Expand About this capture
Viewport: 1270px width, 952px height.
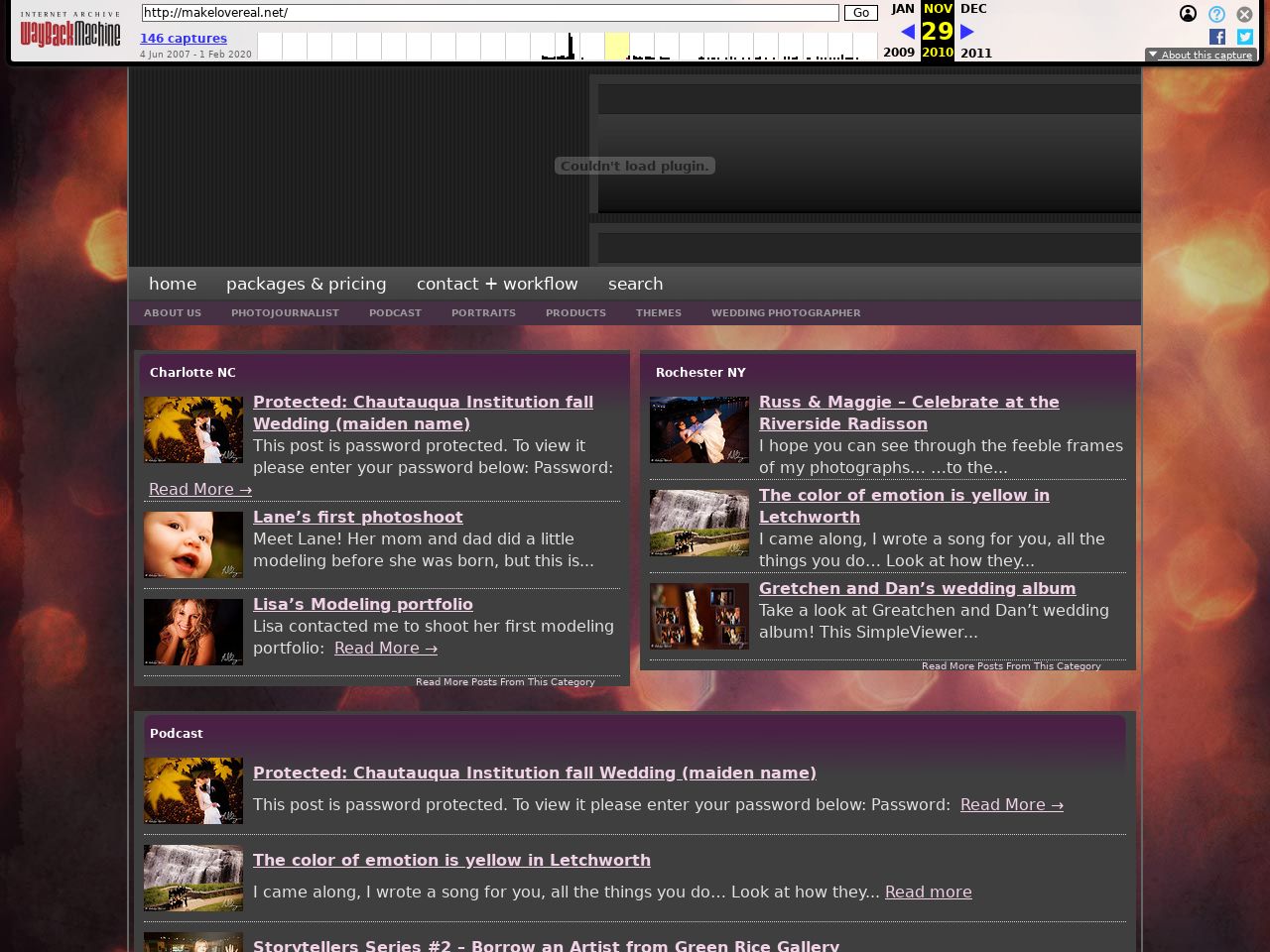[x=1201, y=56]
